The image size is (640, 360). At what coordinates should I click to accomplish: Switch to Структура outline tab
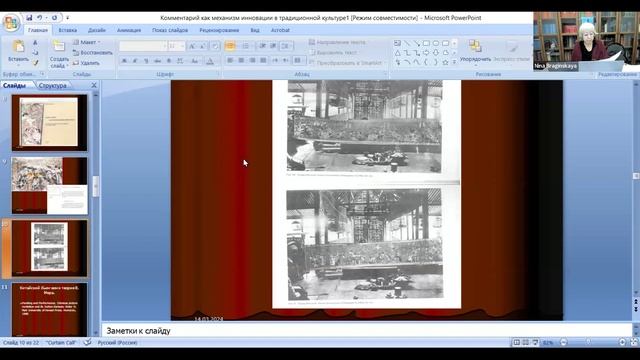click(x=53, y=86)
